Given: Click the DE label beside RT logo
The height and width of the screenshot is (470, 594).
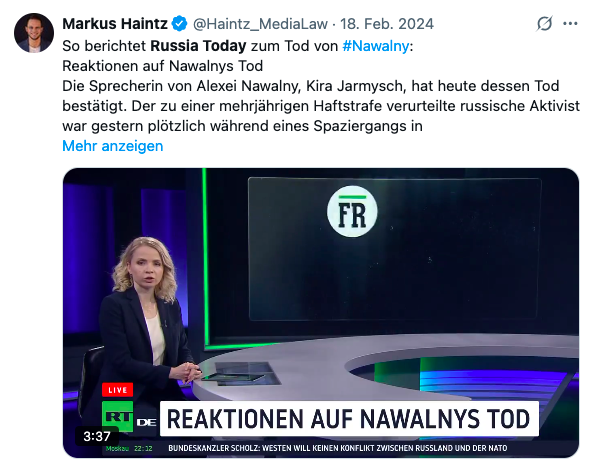Looking at the screenshot, I should pyautogui.click(x=146, y=422).
